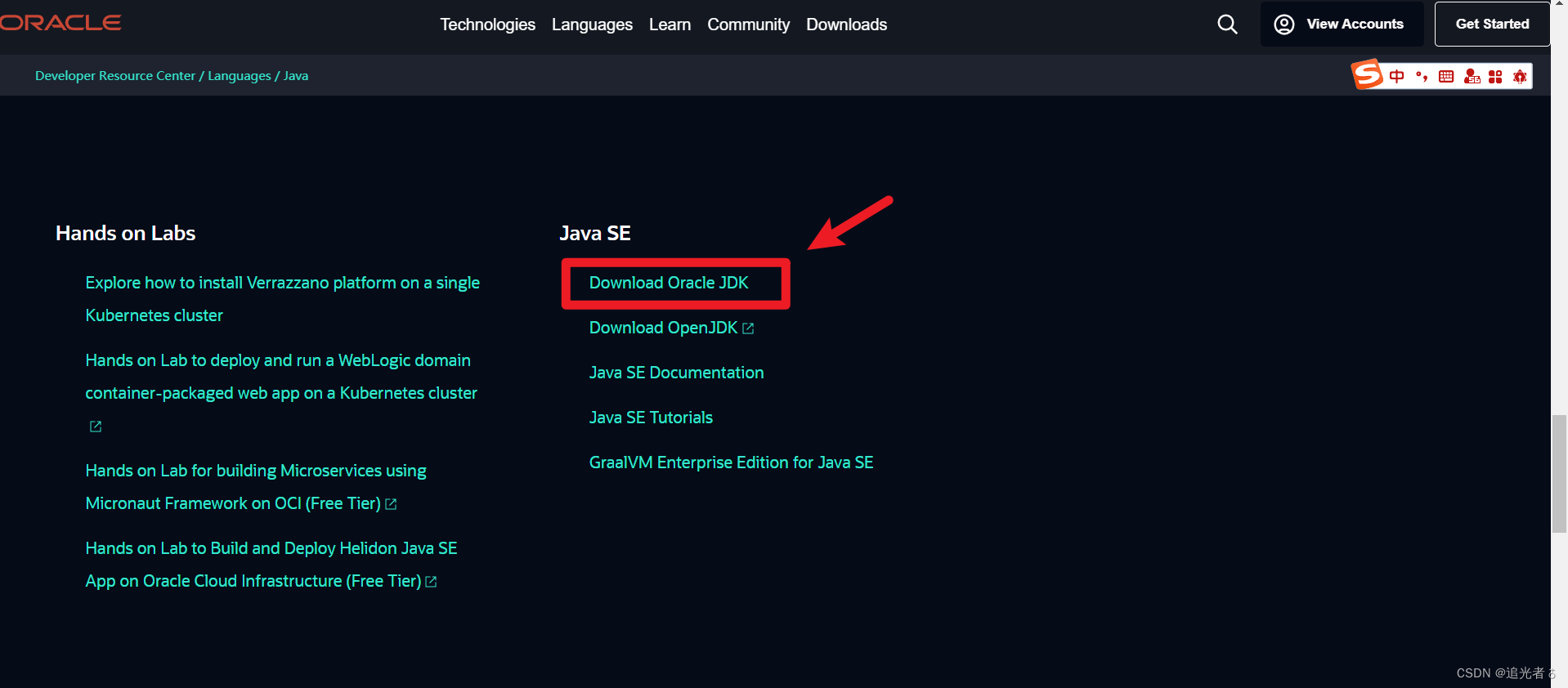Viewport: 1568px width, 688px height.
Task: Open the site search magnifier icon
Action: click(1227, 24)
